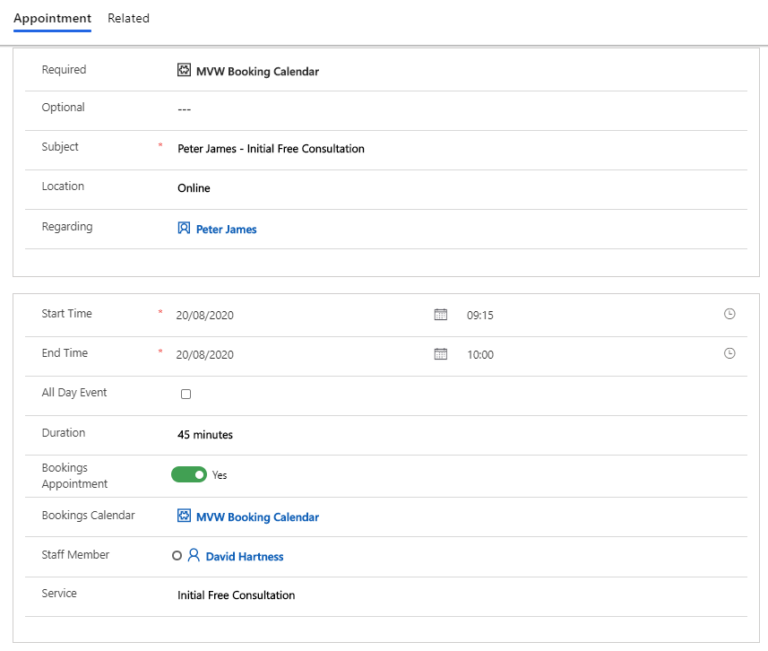Open the MVW Booking Calendar link

point(257,517)
